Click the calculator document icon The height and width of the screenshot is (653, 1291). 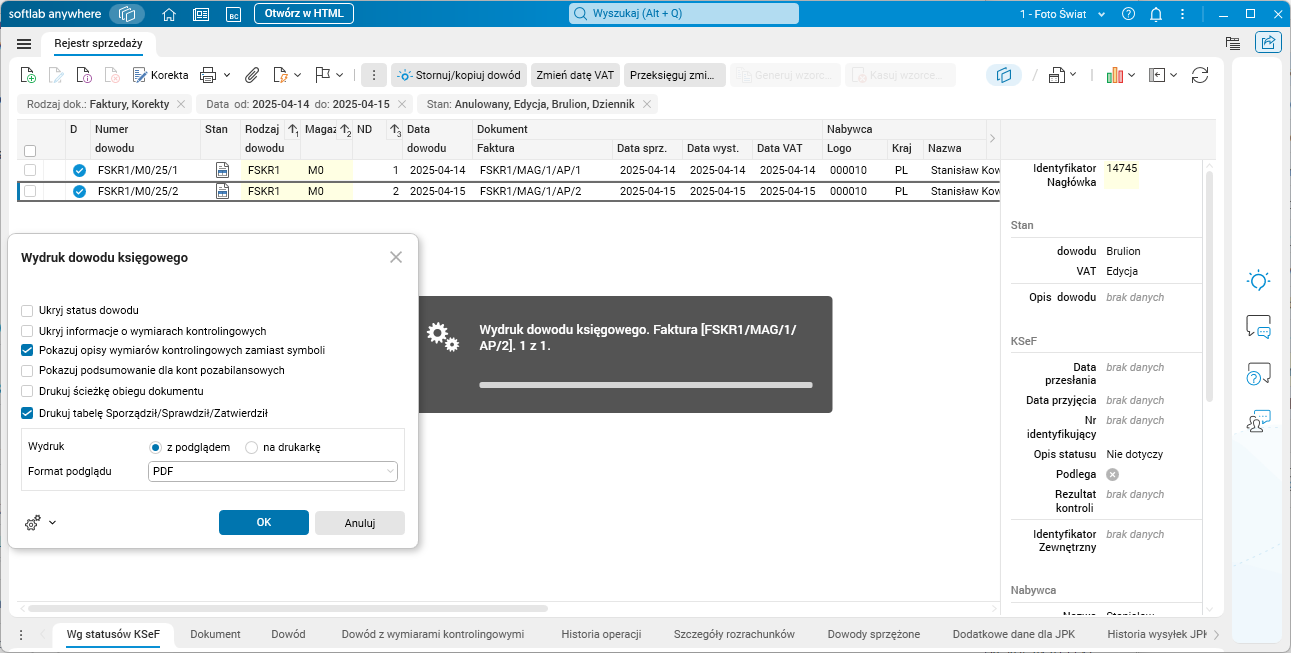click(1057, 75)
